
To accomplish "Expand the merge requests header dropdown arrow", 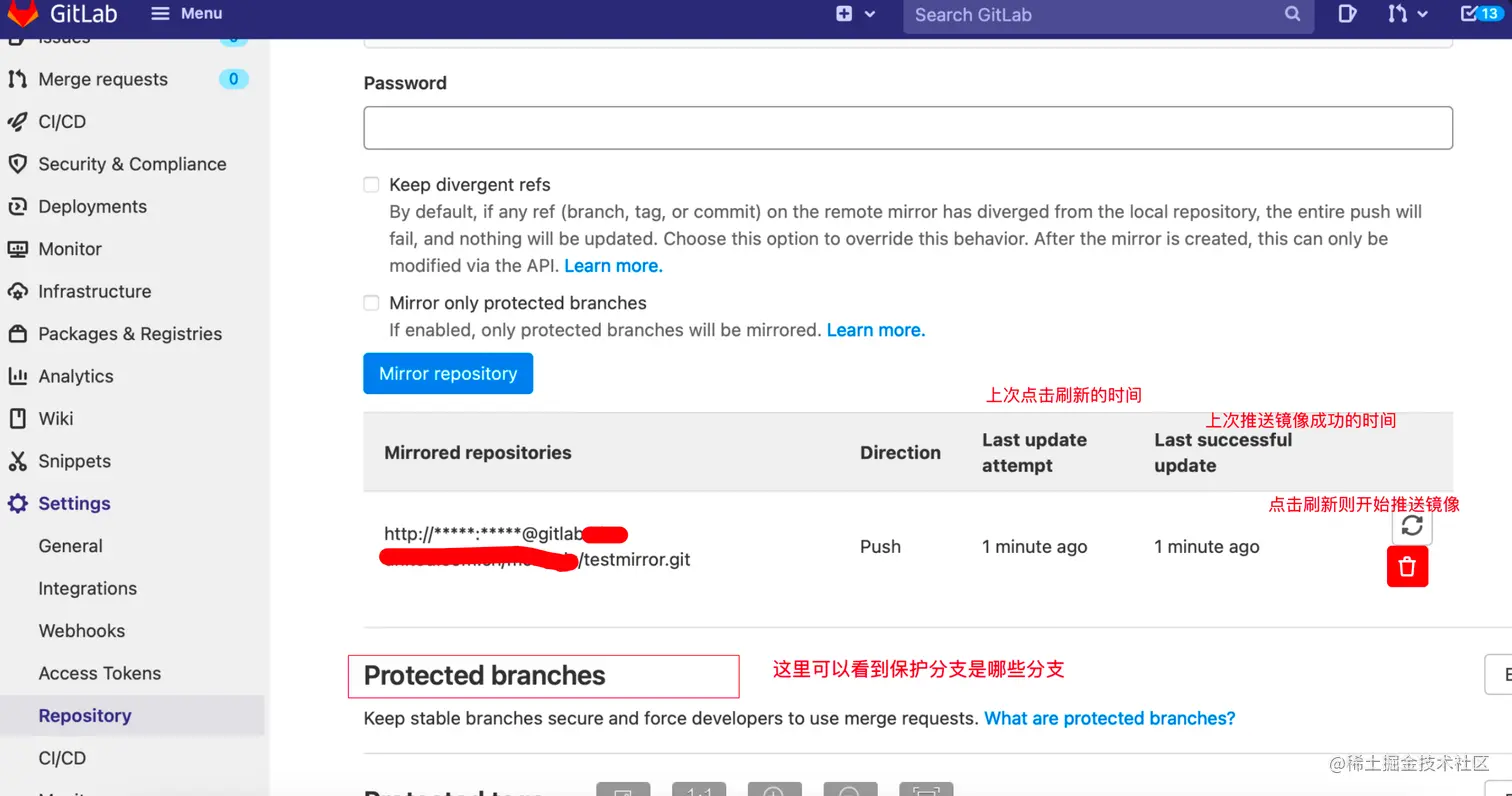I will click(1422, 14).
